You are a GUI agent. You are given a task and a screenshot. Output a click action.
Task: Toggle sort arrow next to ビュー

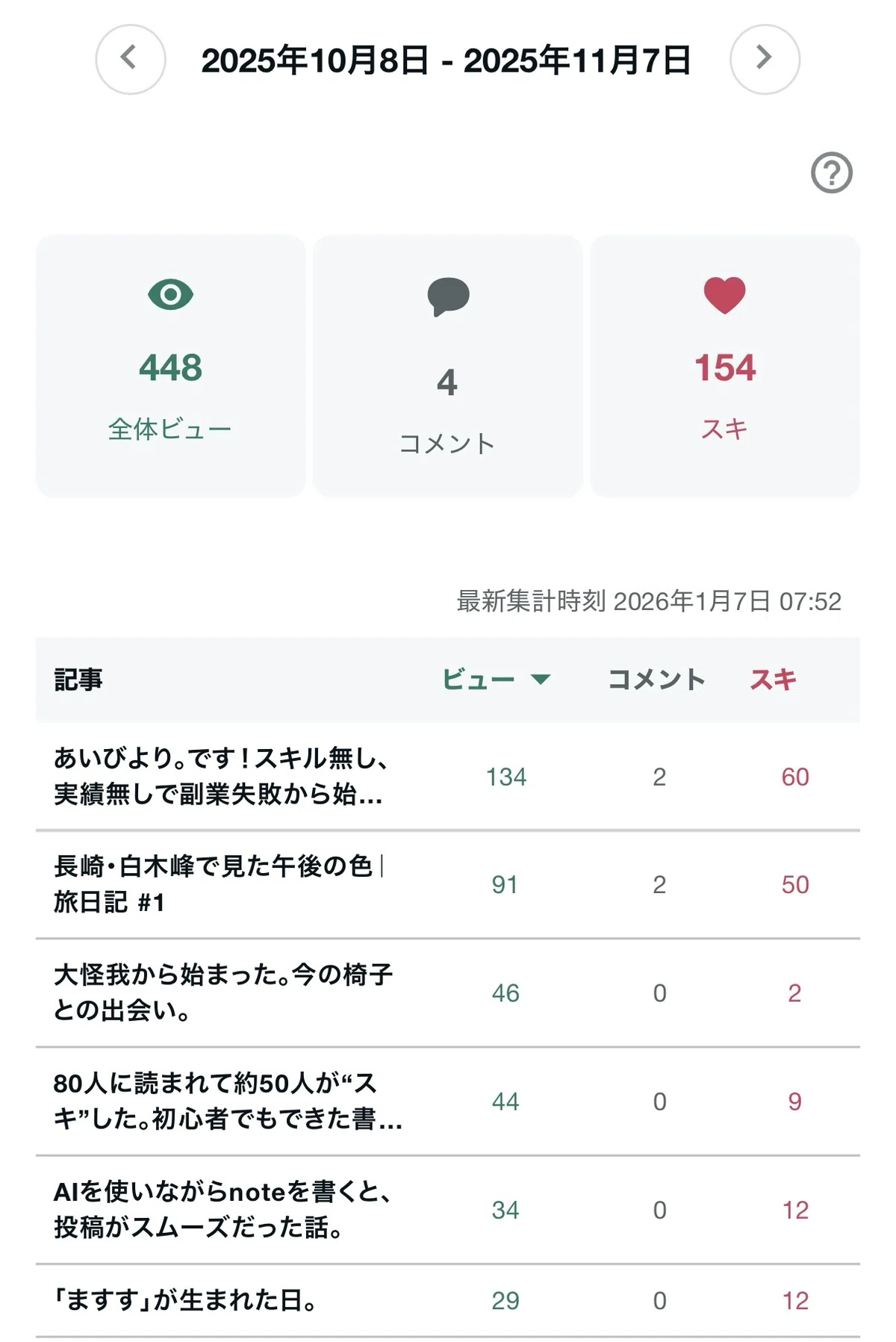(541, 679)
